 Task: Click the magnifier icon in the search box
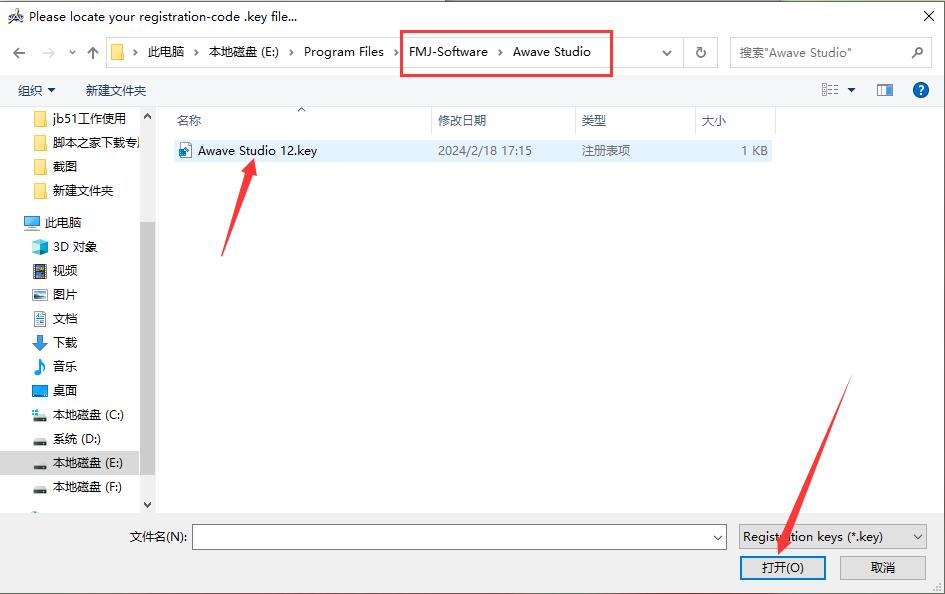pyautogui.click(x=916, y=52)
